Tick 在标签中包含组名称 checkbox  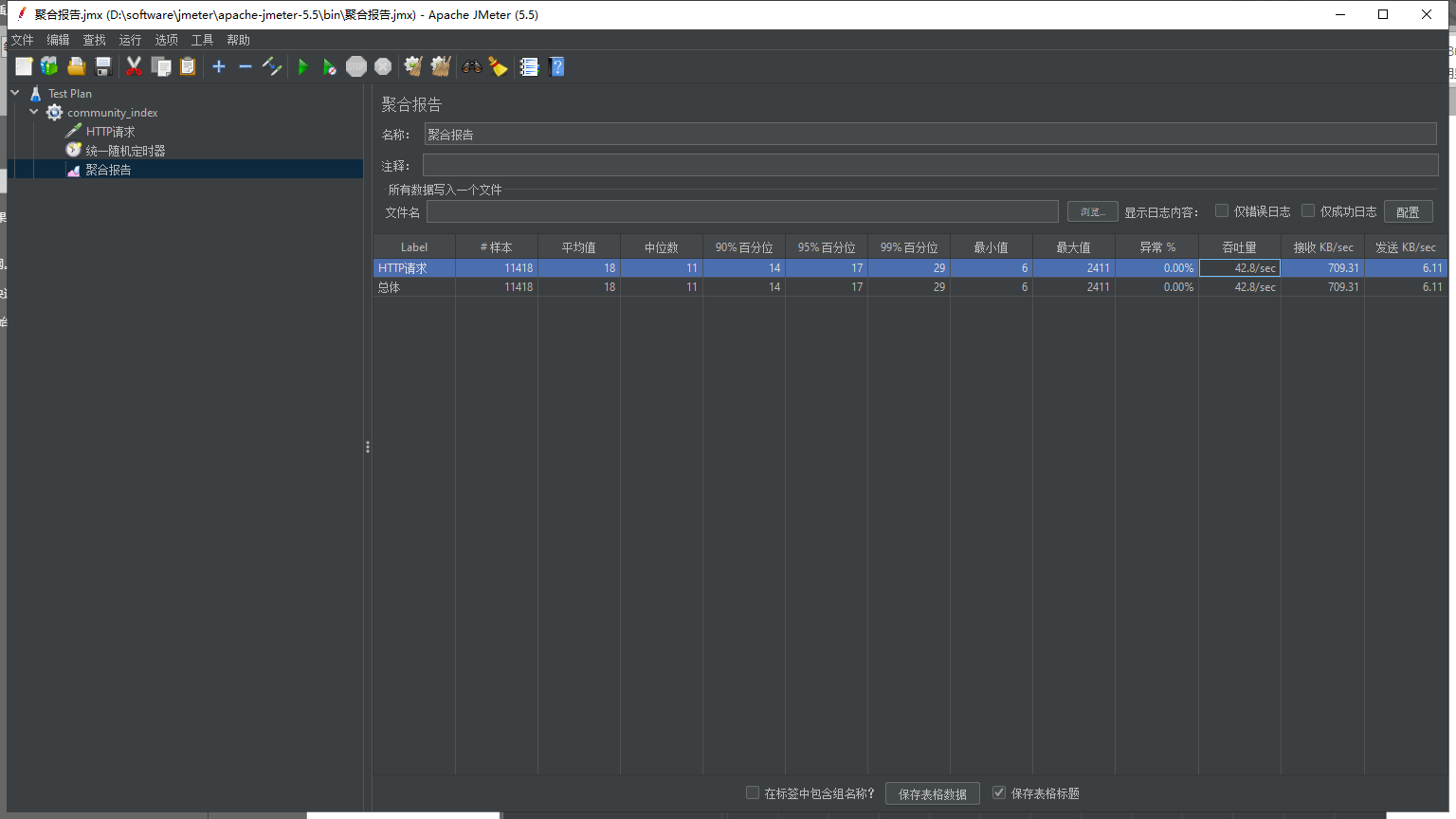tap(753, 792)
